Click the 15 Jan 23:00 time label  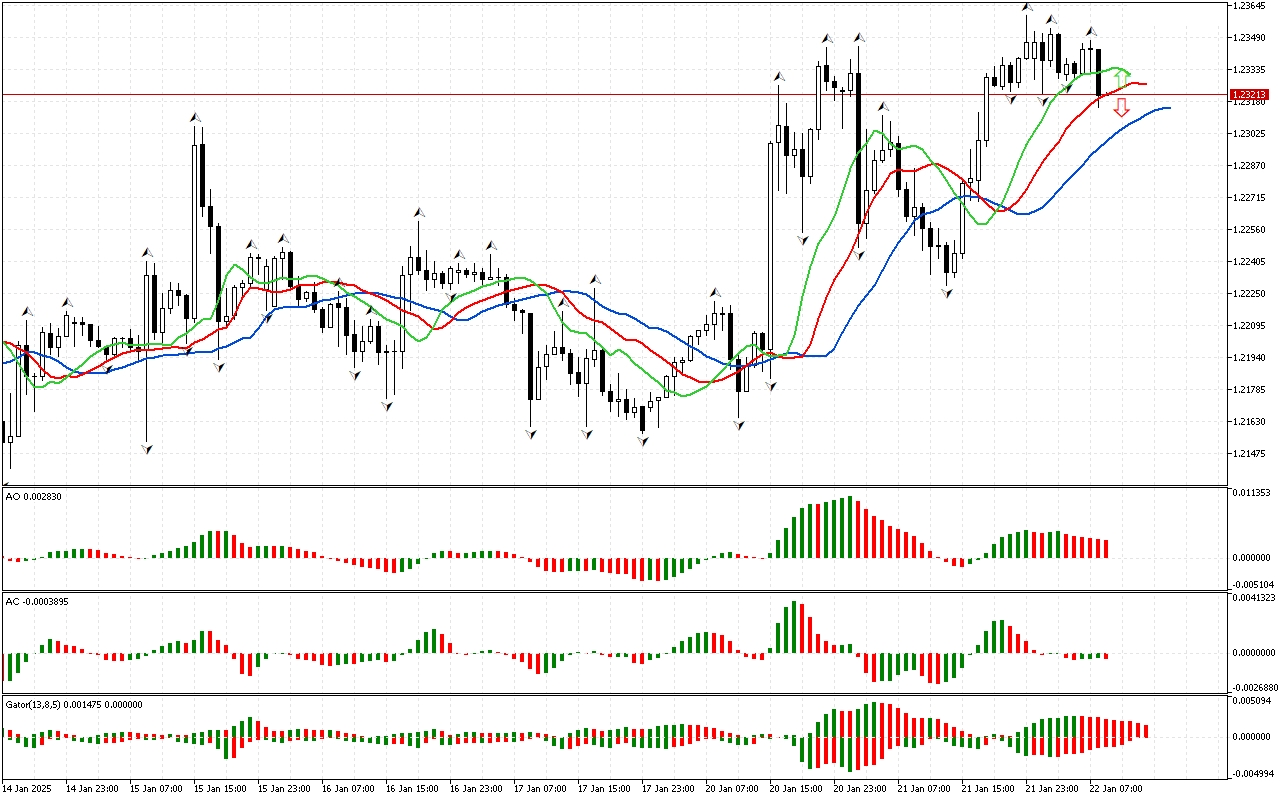(x=285, y=789)
